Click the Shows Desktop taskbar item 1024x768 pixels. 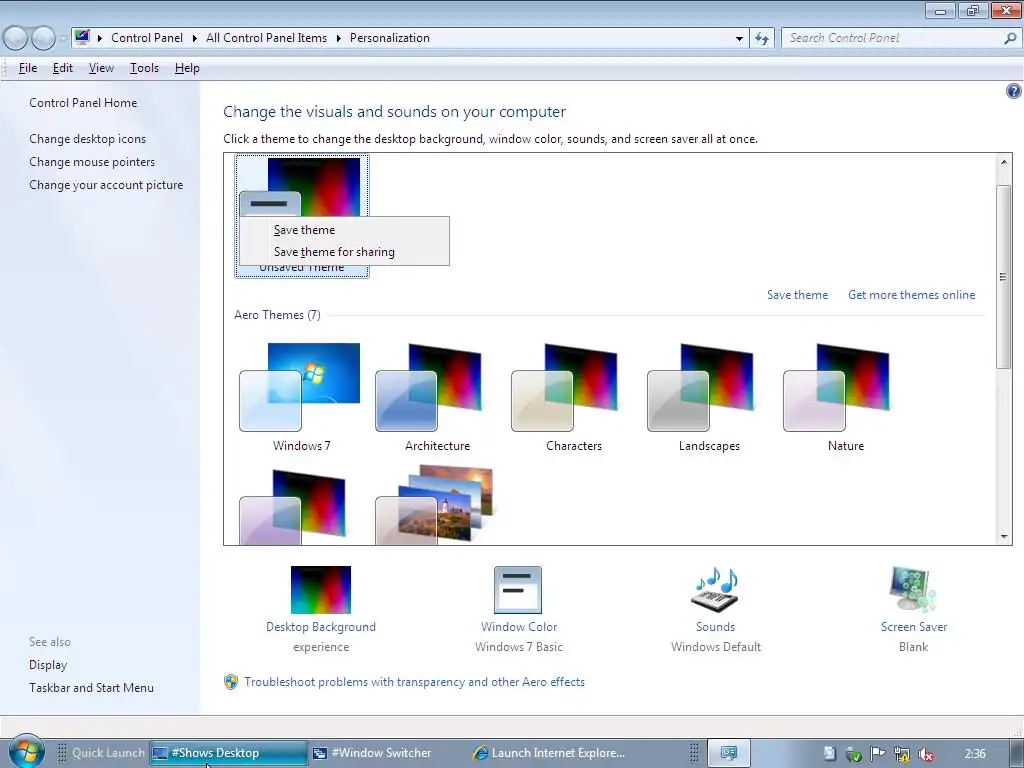pos(229,753)
